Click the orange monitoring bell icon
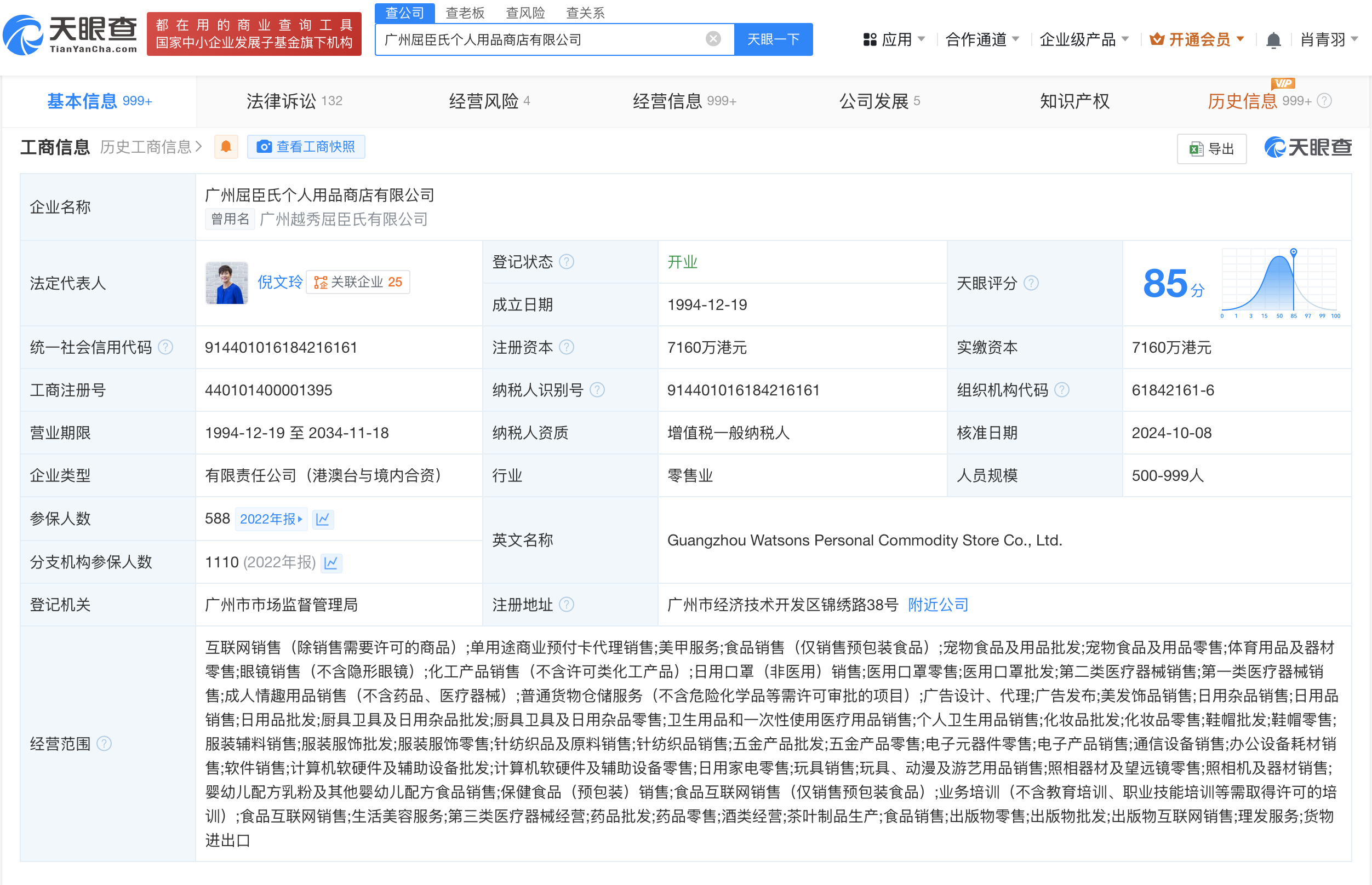1372x885 pixels. click(226, 147)
